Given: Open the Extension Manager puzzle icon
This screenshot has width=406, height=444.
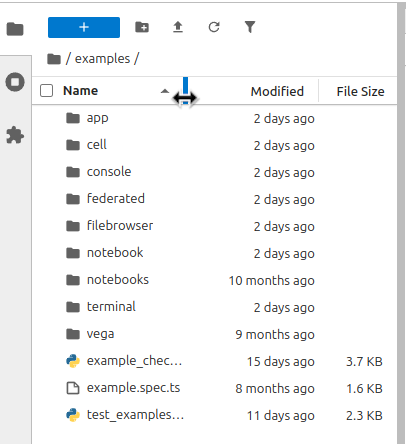Looking at the screenshot, I should pyautogui.click(x=15, y=135).
